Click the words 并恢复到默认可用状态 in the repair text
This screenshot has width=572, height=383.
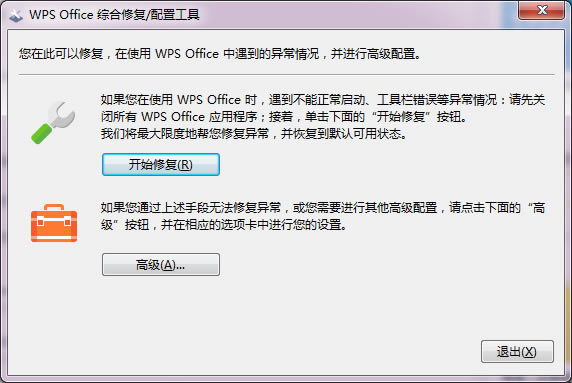341,134
